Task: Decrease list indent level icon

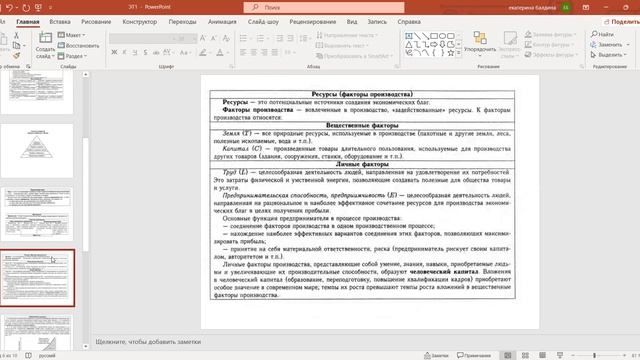Action: (280, 38)
